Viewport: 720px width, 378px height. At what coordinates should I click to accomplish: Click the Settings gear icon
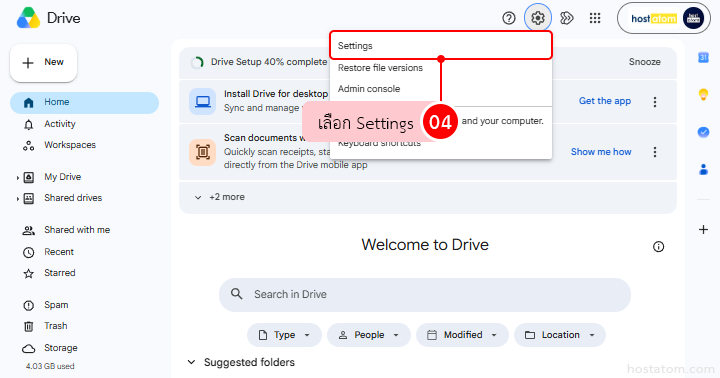click(x=538, y=18)
